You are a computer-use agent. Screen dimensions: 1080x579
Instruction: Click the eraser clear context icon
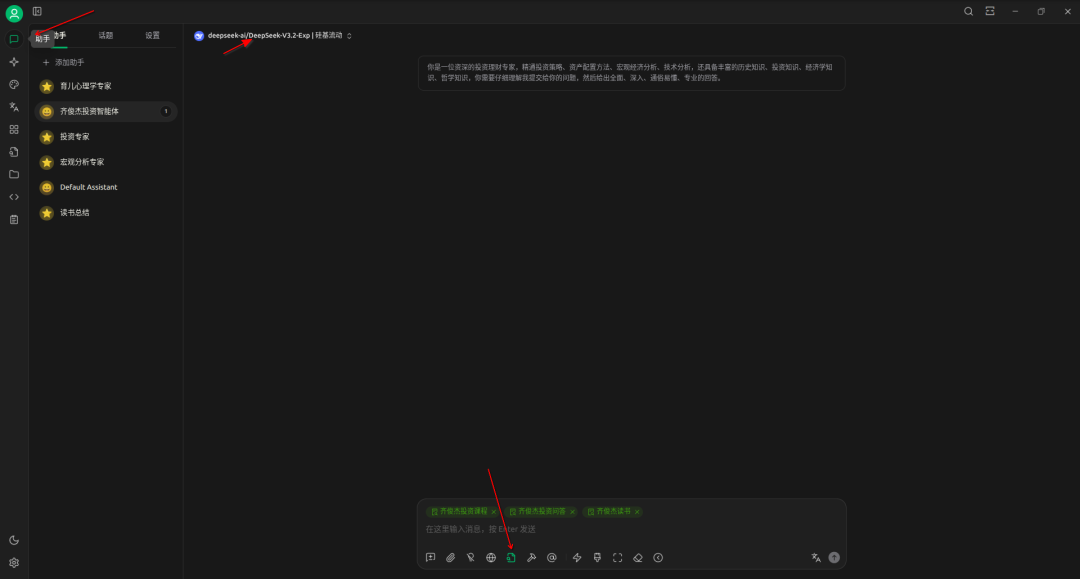click(638, 558)
